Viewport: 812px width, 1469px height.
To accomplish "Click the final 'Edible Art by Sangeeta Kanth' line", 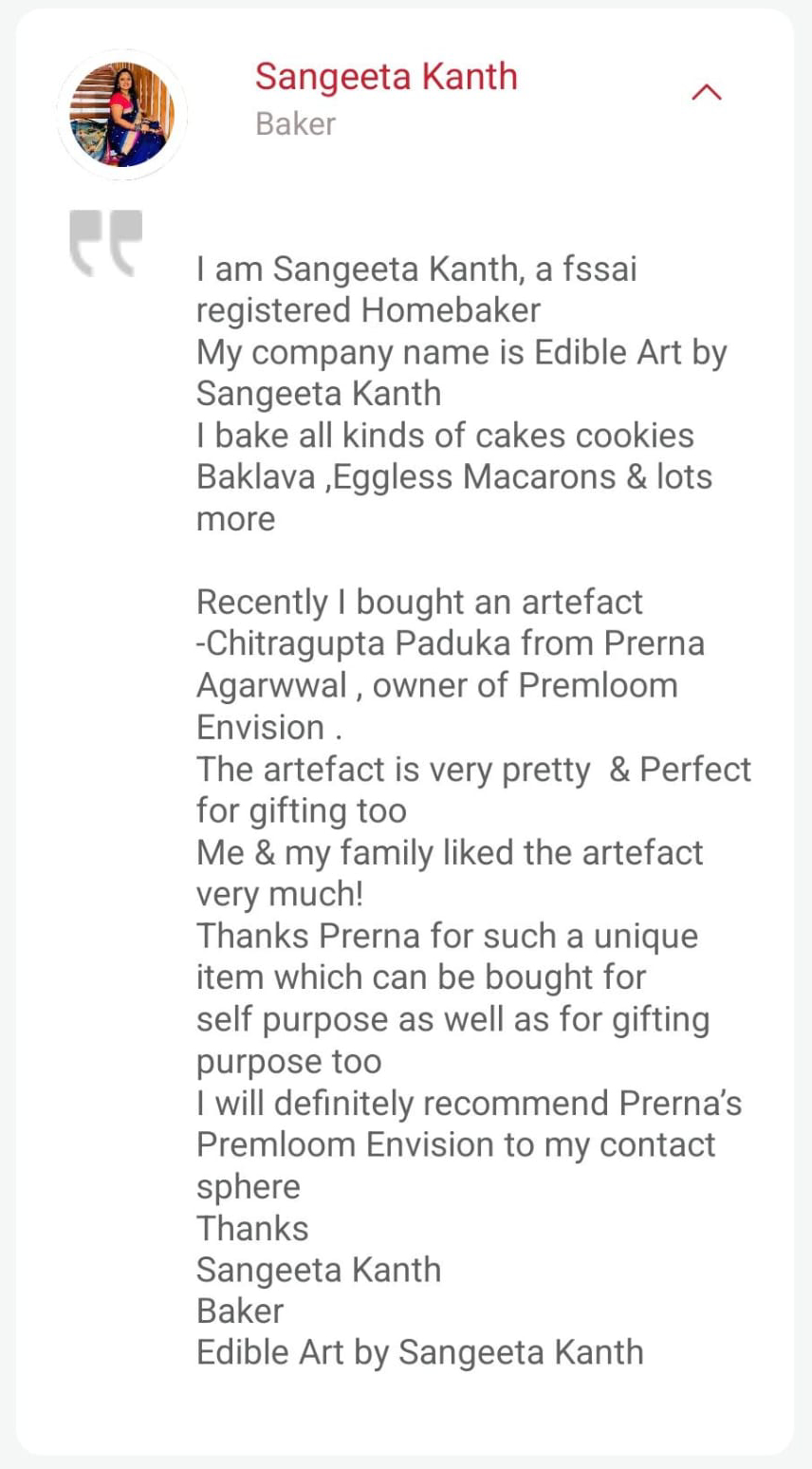I will click(x=419, y=1352).
